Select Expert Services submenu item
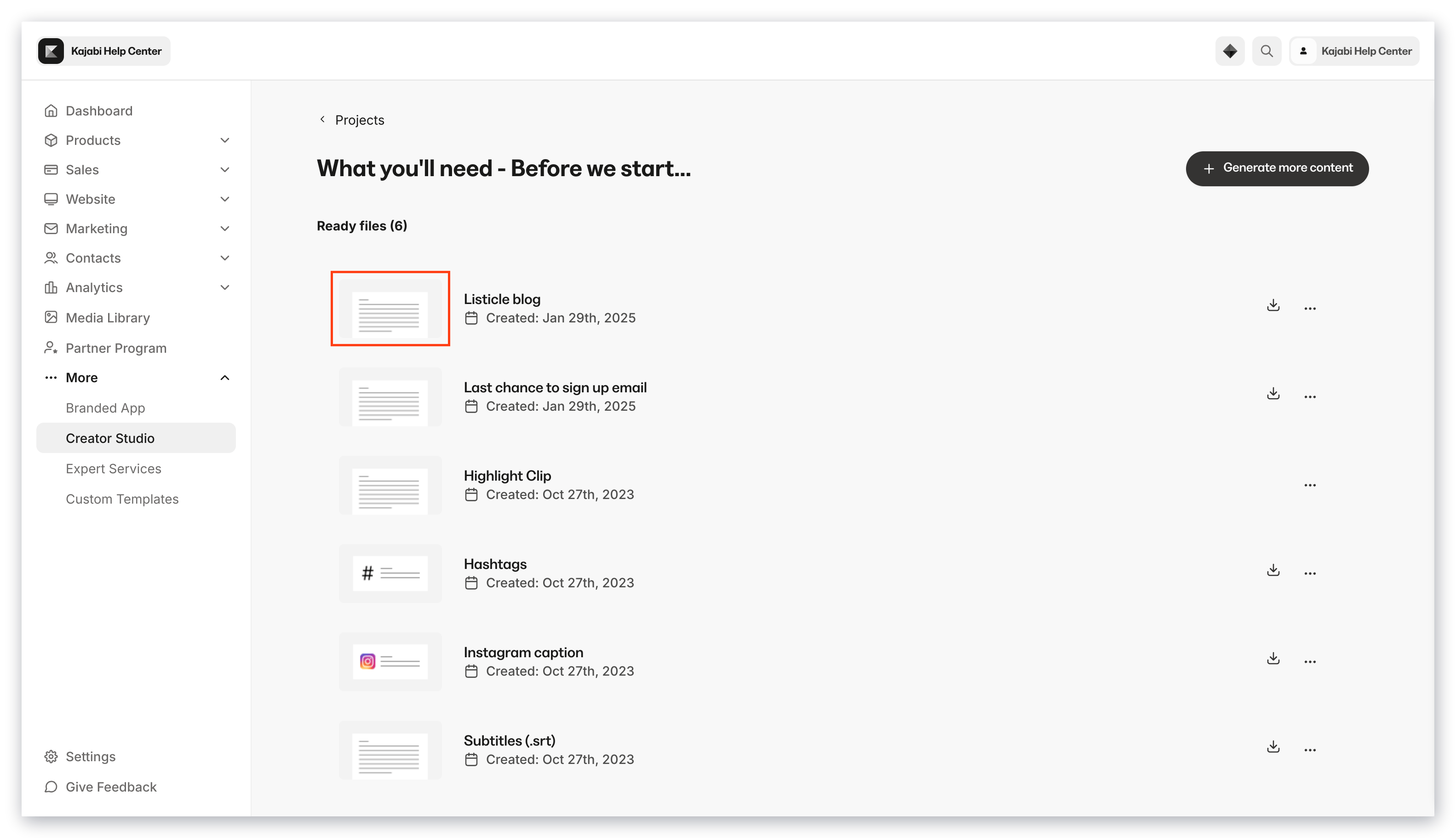The width and height of the screenshot is (1456, 838). point(114,469)
